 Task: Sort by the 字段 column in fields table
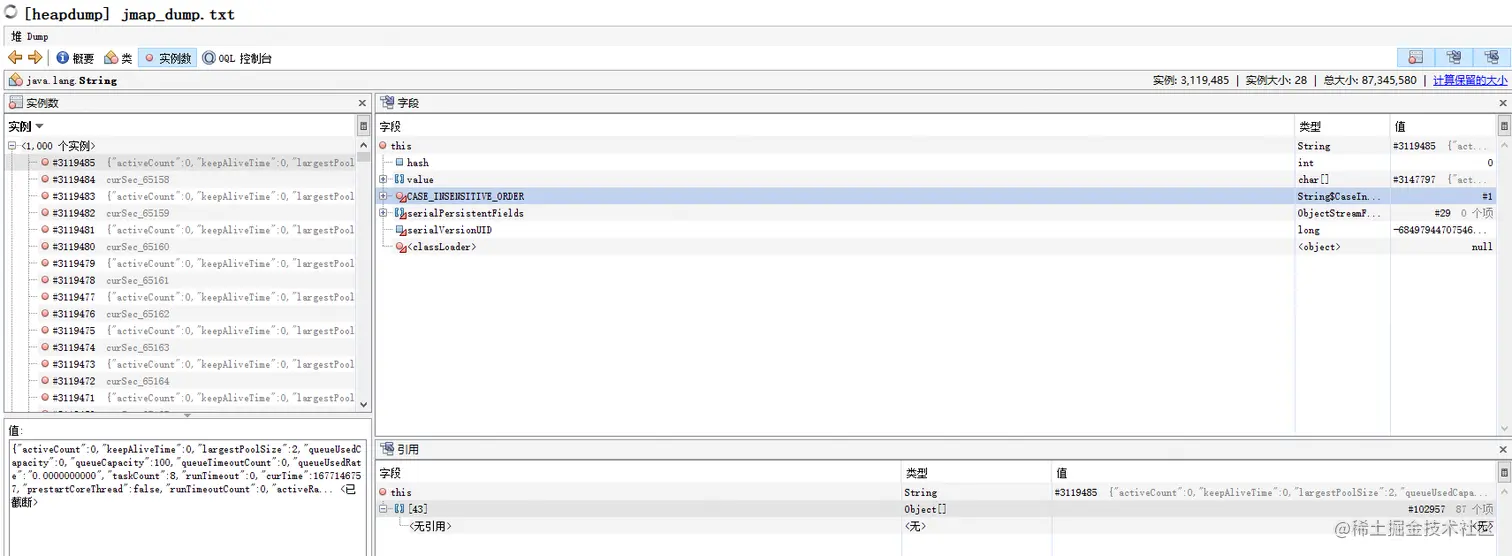click(835, 127)
